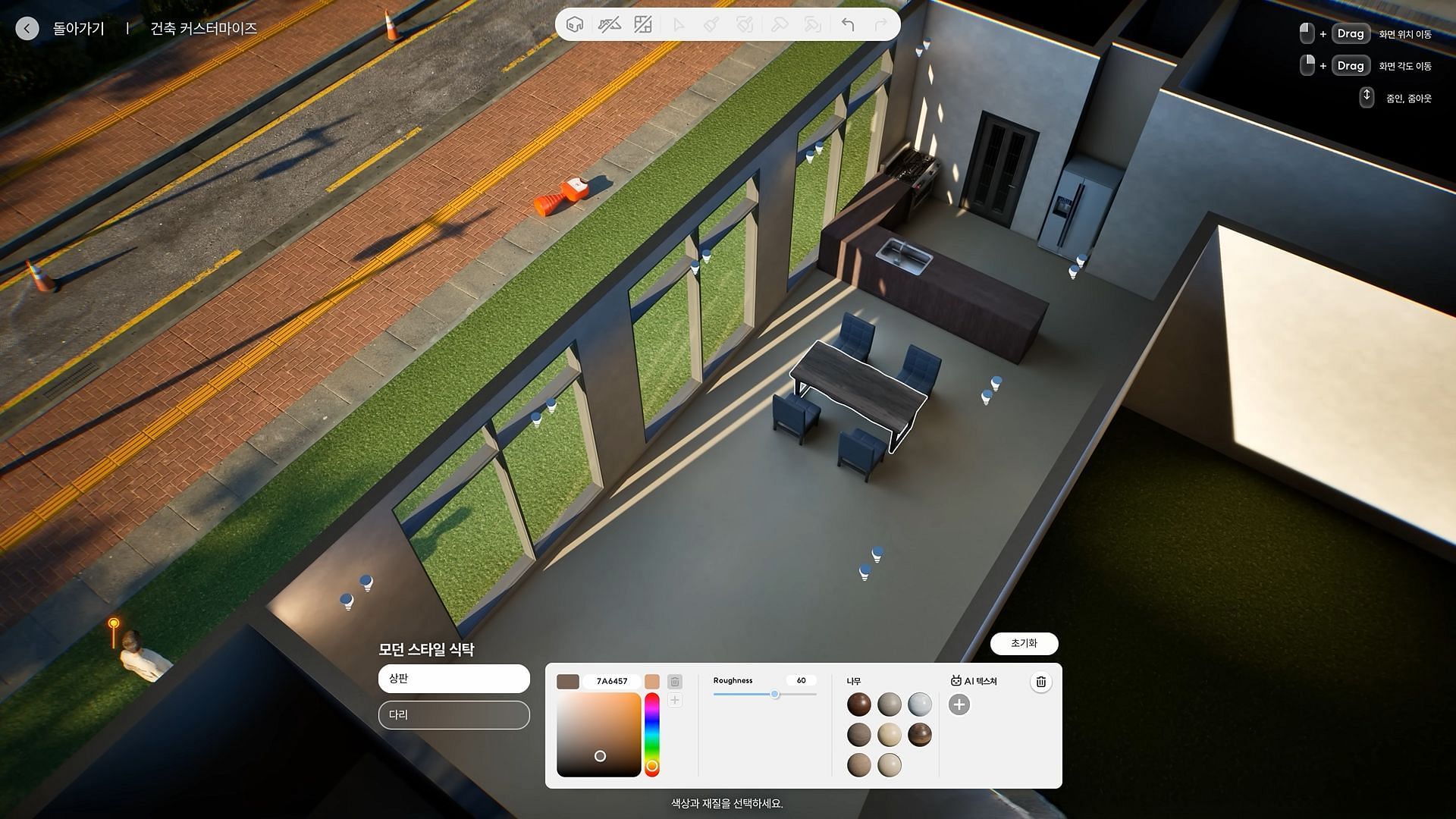This screenshot has height=819, width=1456.
Task: Choose the dark brown wood material sphere
Action: (859, 704)
